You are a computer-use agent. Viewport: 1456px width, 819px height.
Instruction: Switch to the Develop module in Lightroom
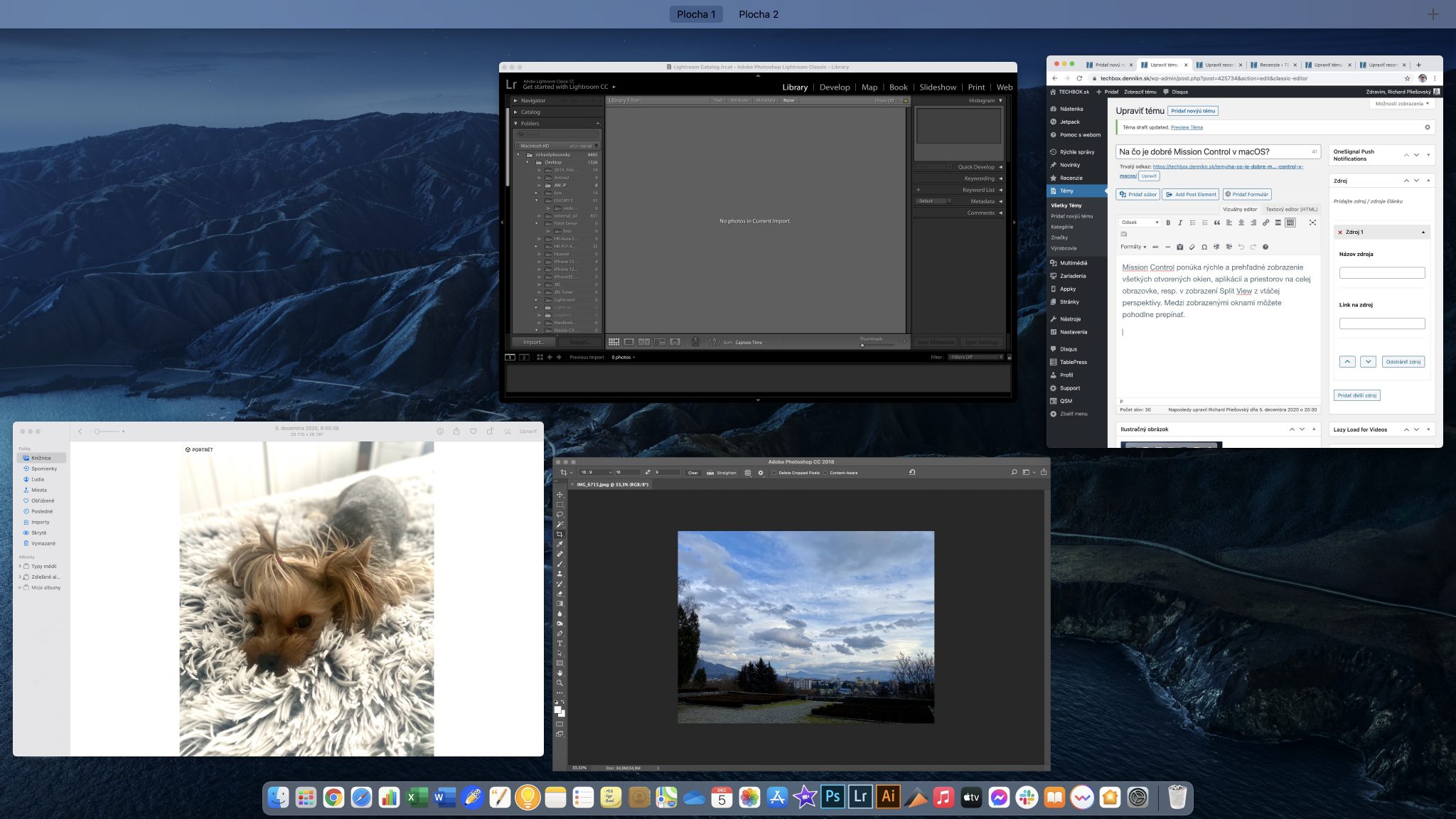834,87
